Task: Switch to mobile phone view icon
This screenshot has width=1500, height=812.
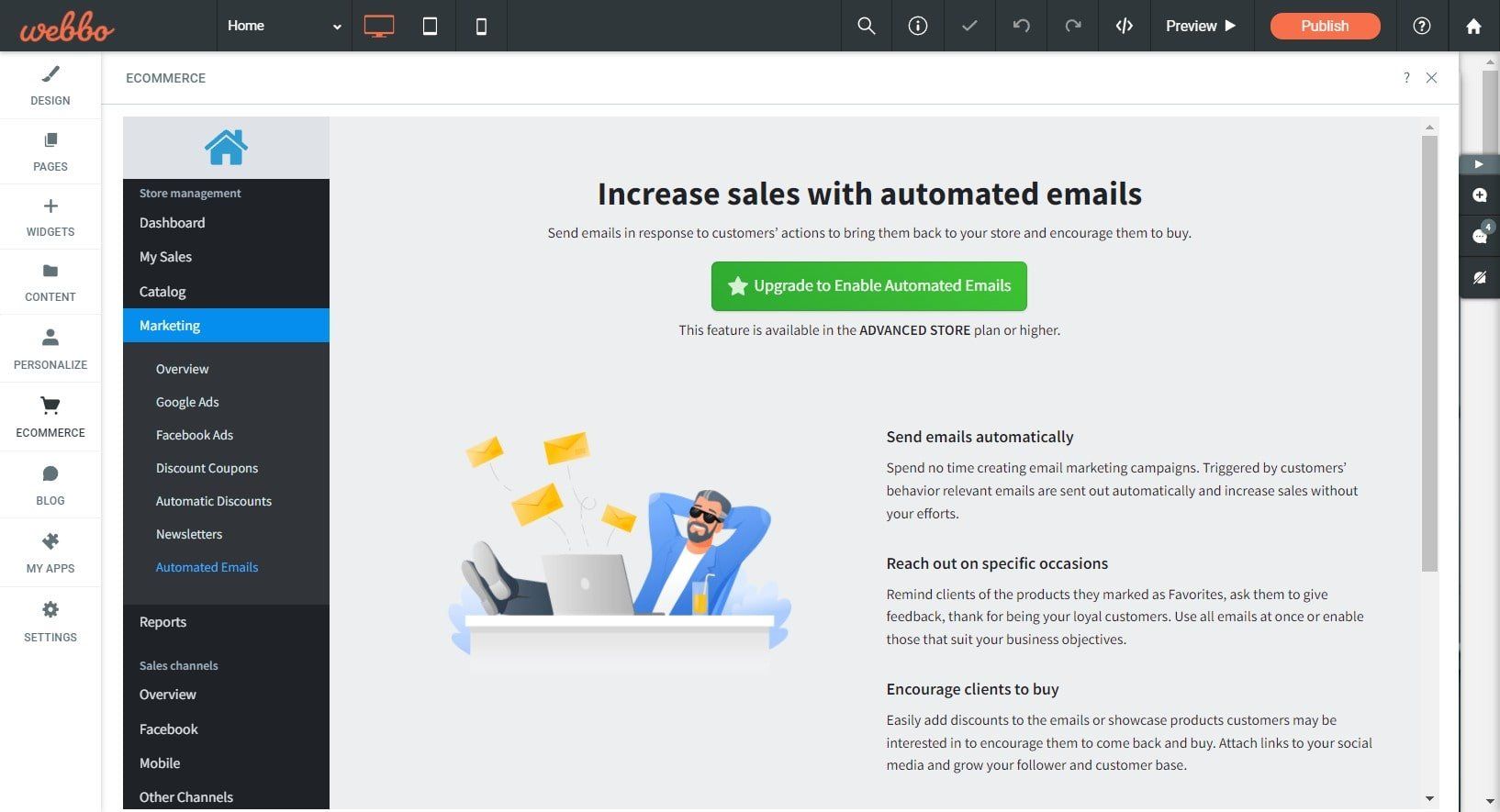Action: coord(481,27)
